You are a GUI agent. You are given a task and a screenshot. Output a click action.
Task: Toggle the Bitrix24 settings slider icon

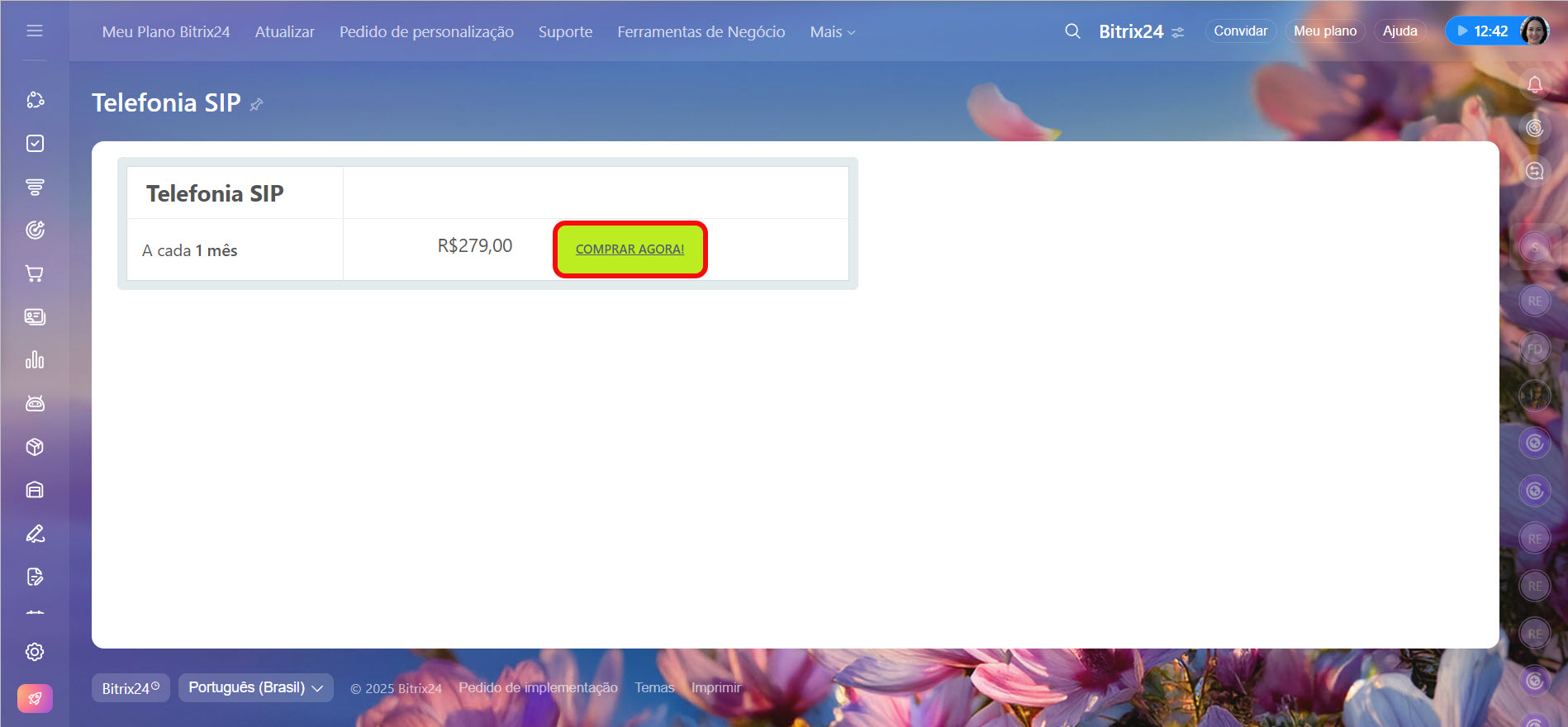(x=1177, y=32)
